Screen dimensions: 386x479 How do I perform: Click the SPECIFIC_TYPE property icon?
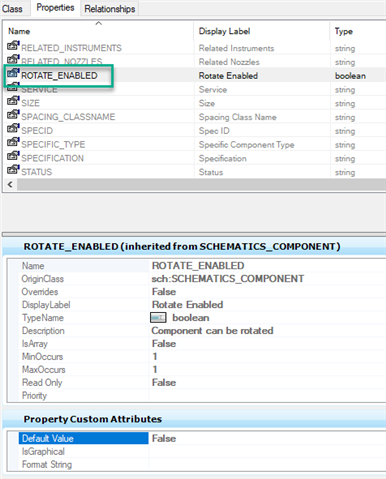pos(13,142)
